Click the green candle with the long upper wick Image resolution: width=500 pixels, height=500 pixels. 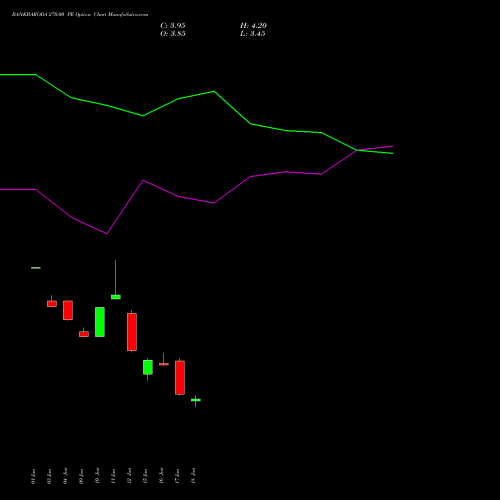[x=116, y=297]
